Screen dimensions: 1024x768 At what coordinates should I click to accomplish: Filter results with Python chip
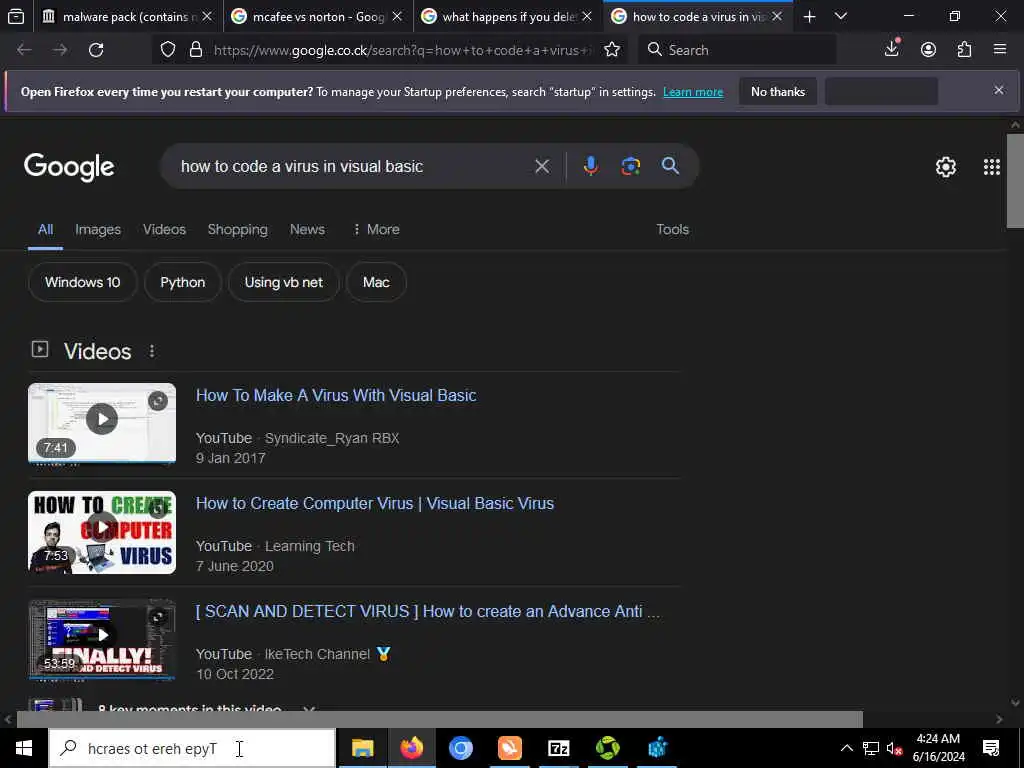[183, 282]
